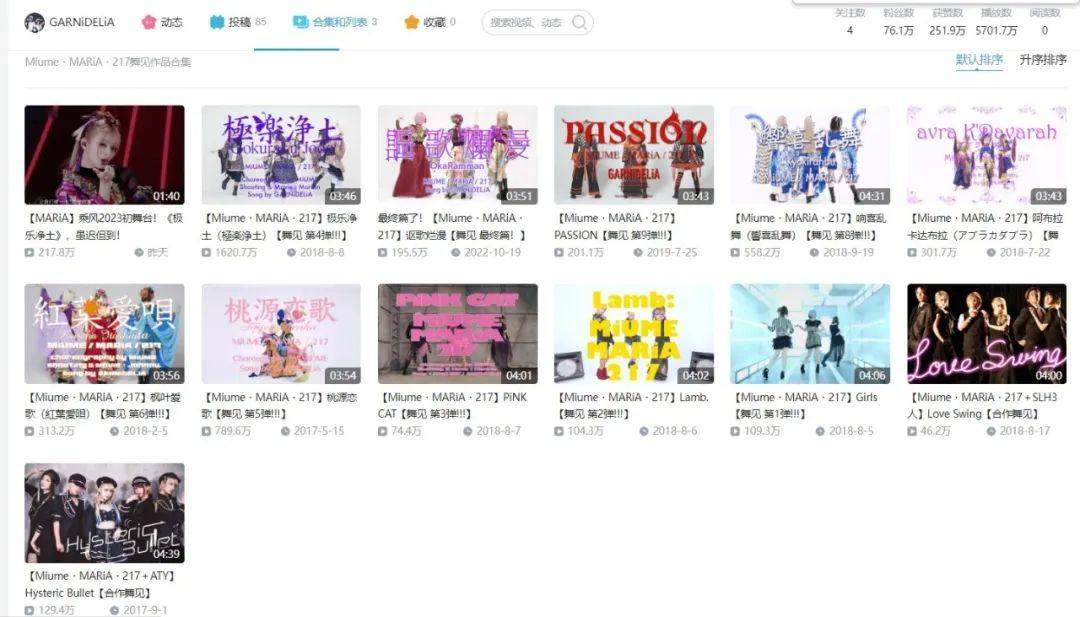Click the play count icon beside 1620.7万
Viewport: 1080px width, 617px height.
(x=206, y=253)
